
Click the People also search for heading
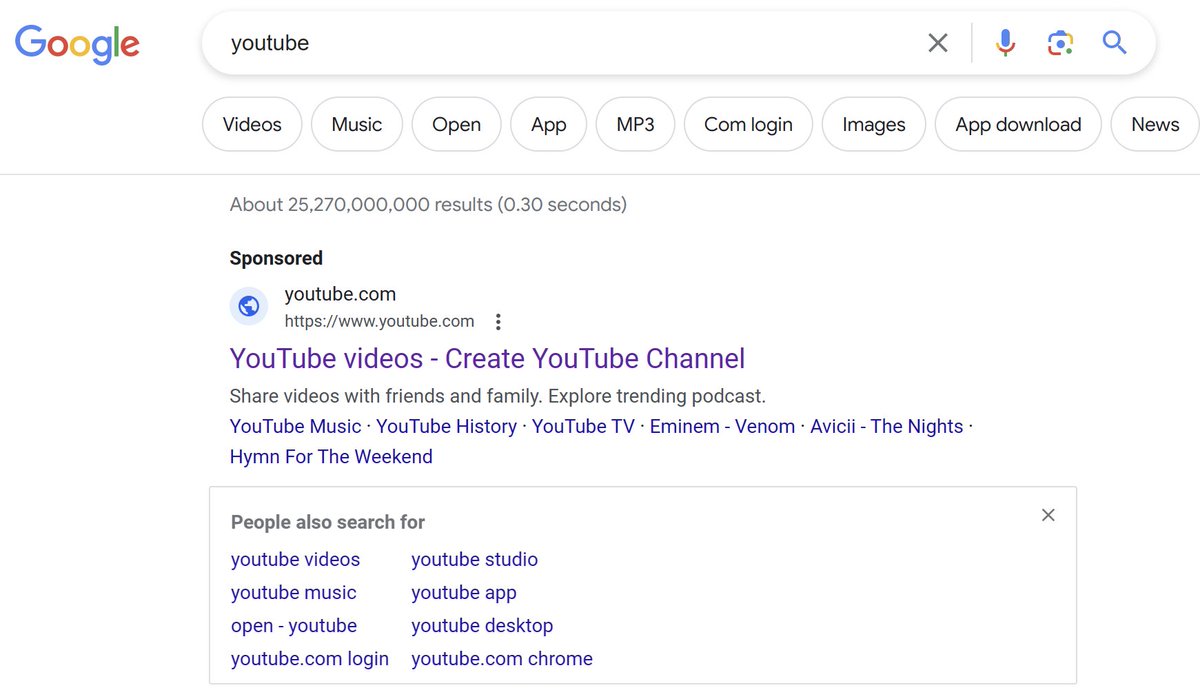[x=328, y=522]
